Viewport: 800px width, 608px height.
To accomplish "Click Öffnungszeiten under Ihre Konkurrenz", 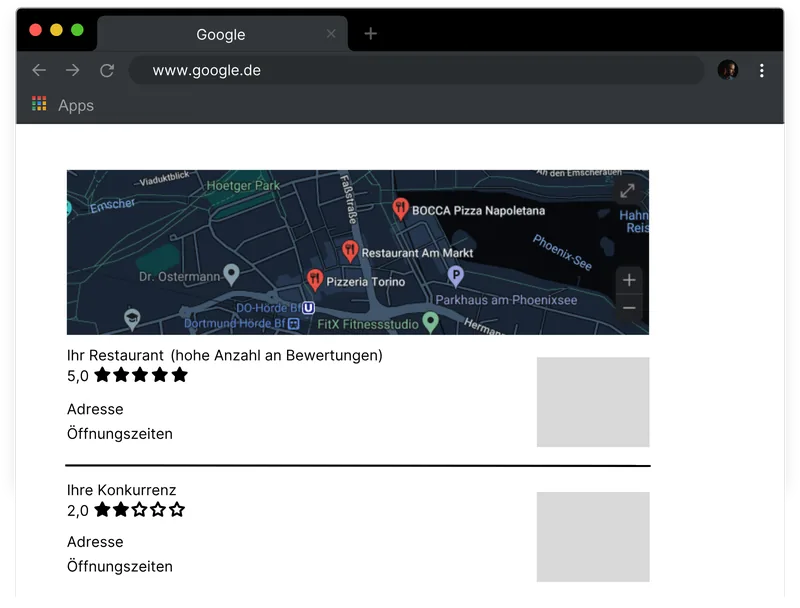I will [119, 566].
